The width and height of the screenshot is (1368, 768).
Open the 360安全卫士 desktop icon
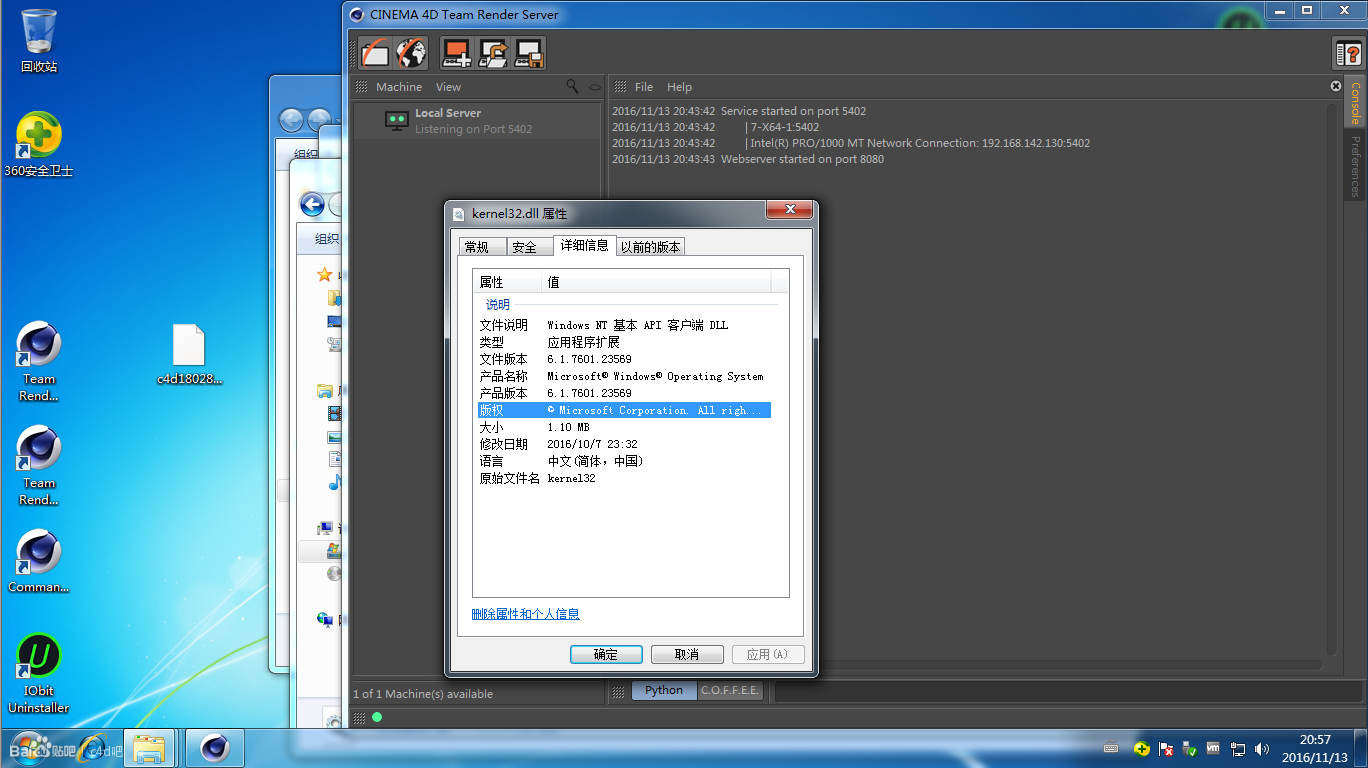point(39,145)
